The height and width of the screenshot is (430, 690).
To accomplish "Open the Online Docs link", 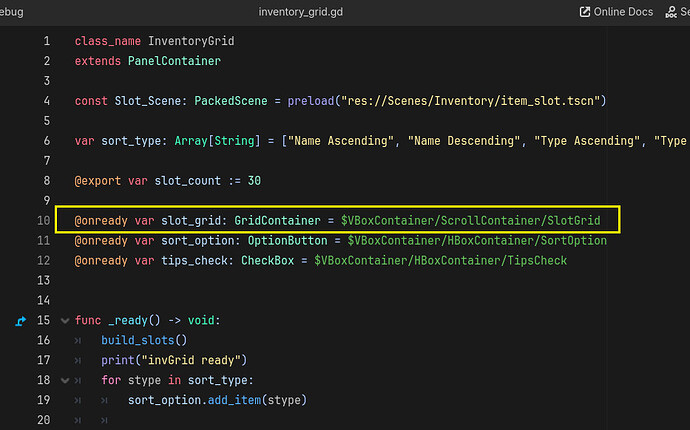I will click(616, 12).
